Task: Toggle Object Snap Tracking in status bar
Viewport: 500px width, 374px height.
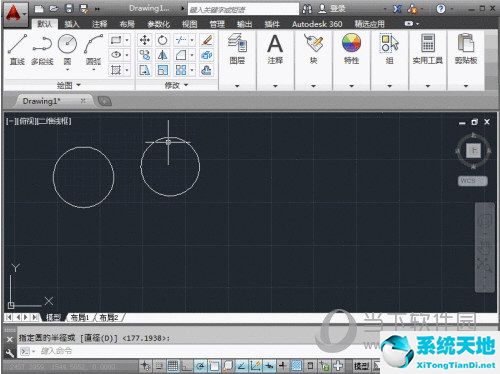Action: pyautogui.click(x=241, y=366)
